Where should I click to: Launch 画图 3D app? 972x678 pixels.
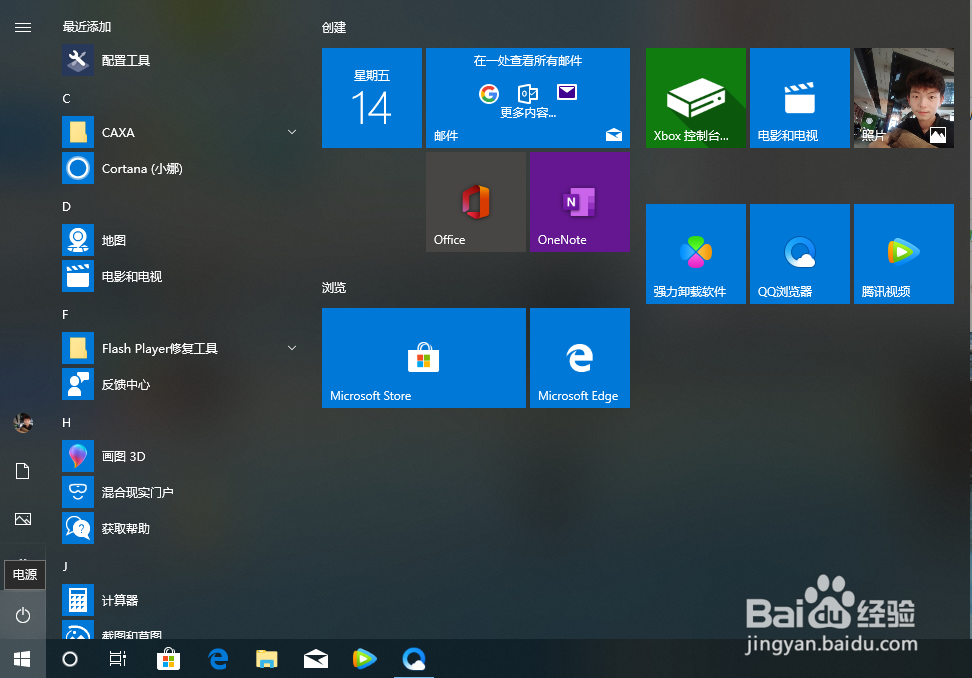coord(180,456)
